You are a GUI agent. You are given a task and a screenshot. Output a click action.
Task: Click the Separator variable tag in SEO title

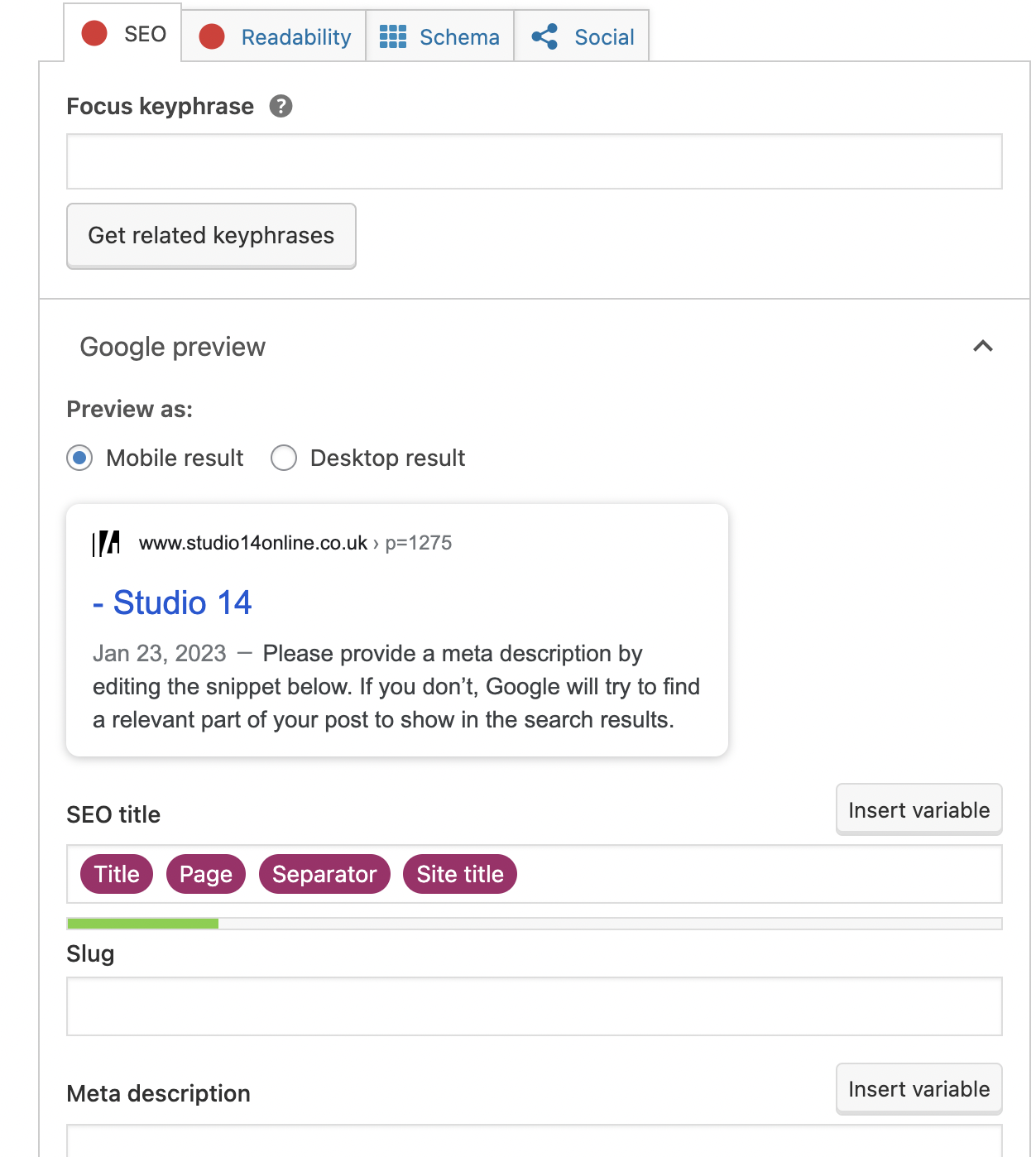coord(324,874)
